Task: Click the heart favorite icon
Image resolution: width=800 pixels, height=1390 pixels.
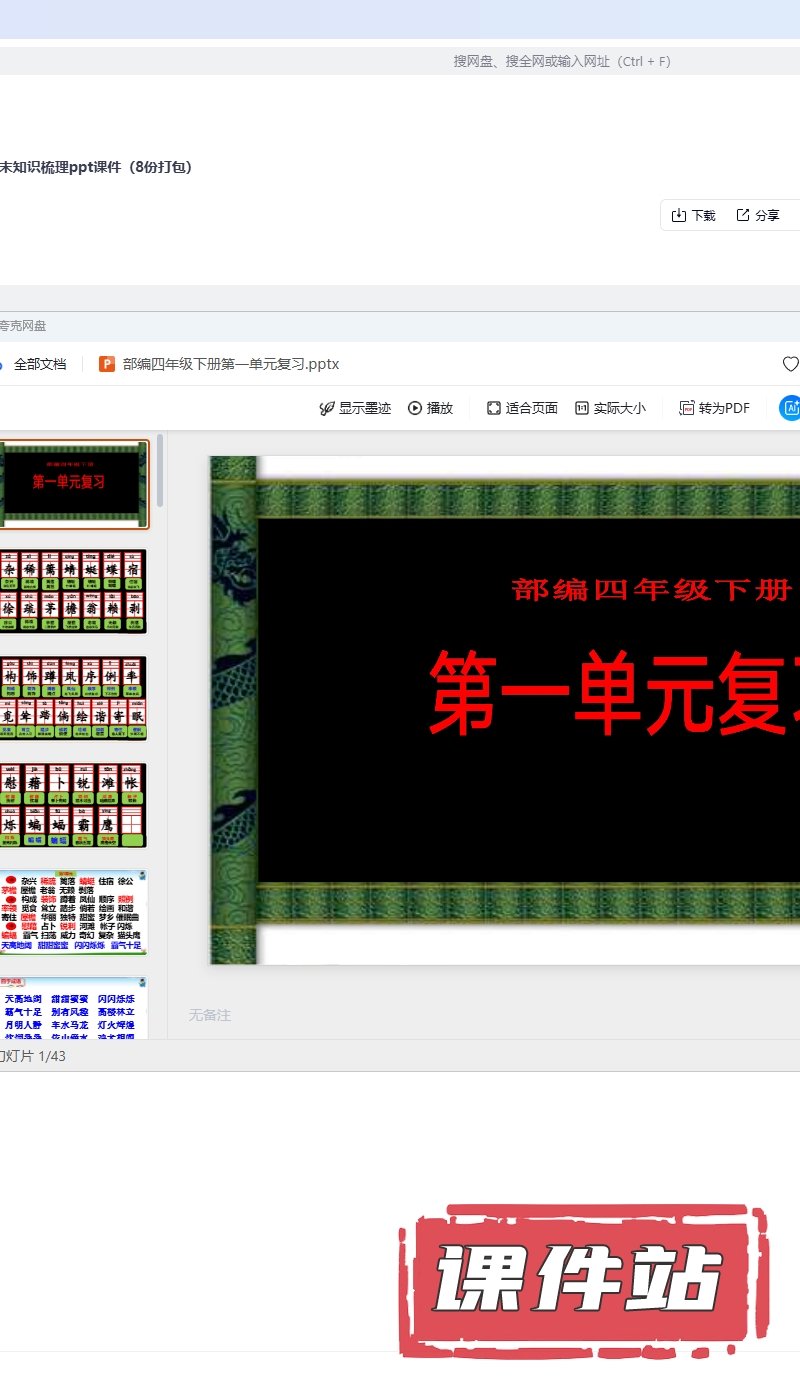Action: pos(790,364)
